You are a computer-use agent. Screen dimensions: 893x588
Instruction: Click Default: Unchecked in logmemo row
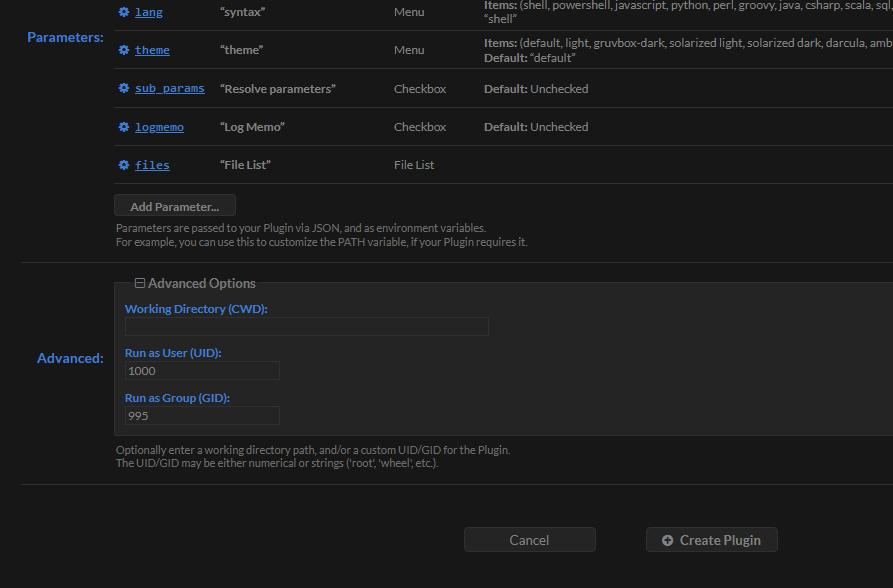(x=536, y=127)
